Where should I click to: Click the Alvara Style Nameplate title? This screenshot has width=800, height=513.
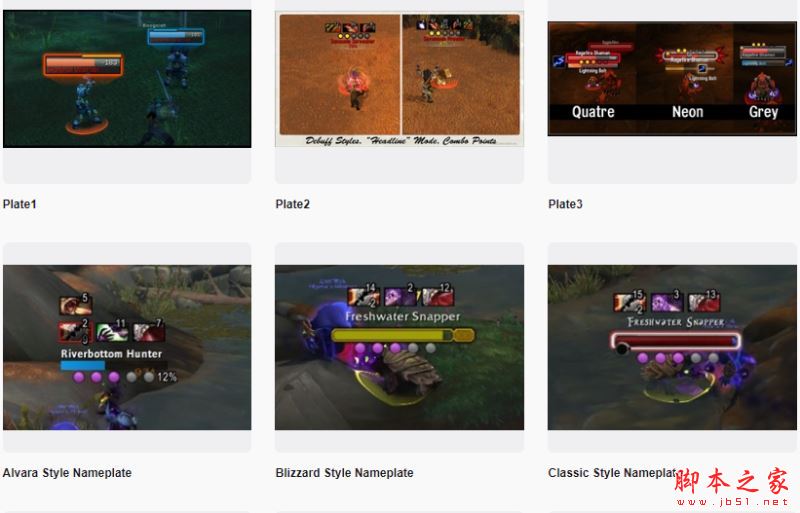tap(67, 473)
